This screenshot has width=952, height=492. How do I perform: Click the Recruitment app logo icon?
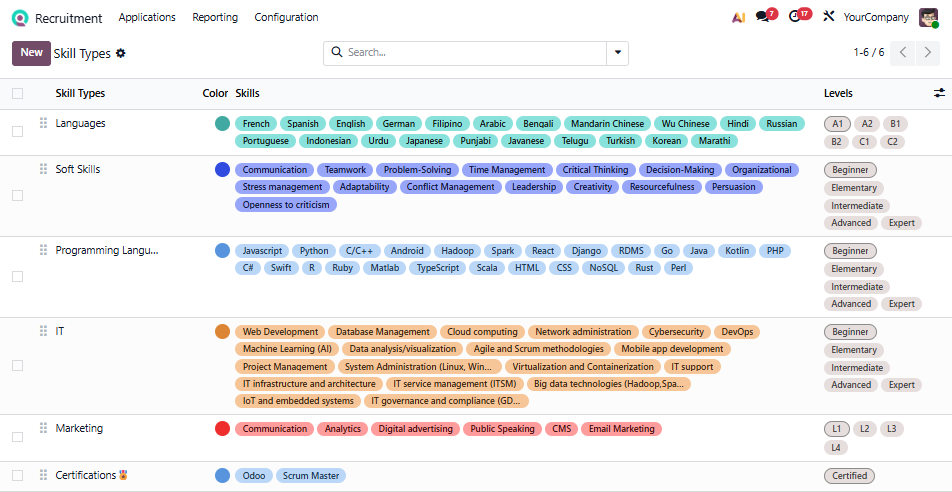tap(20, 17)
